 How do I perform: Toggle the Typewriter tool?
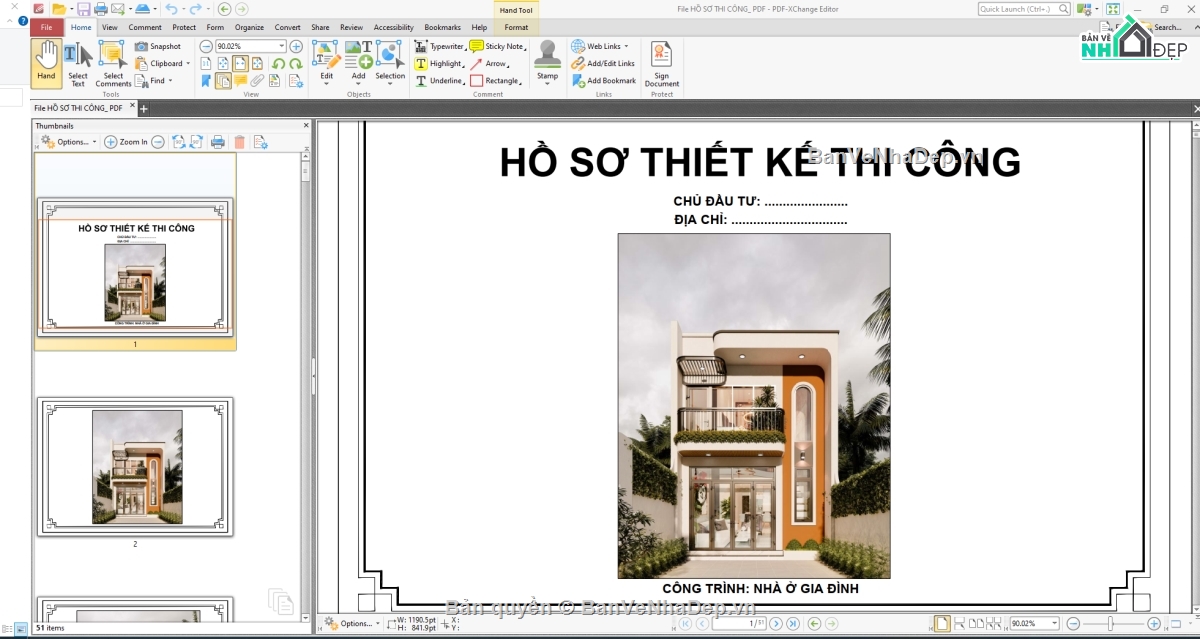440,46
